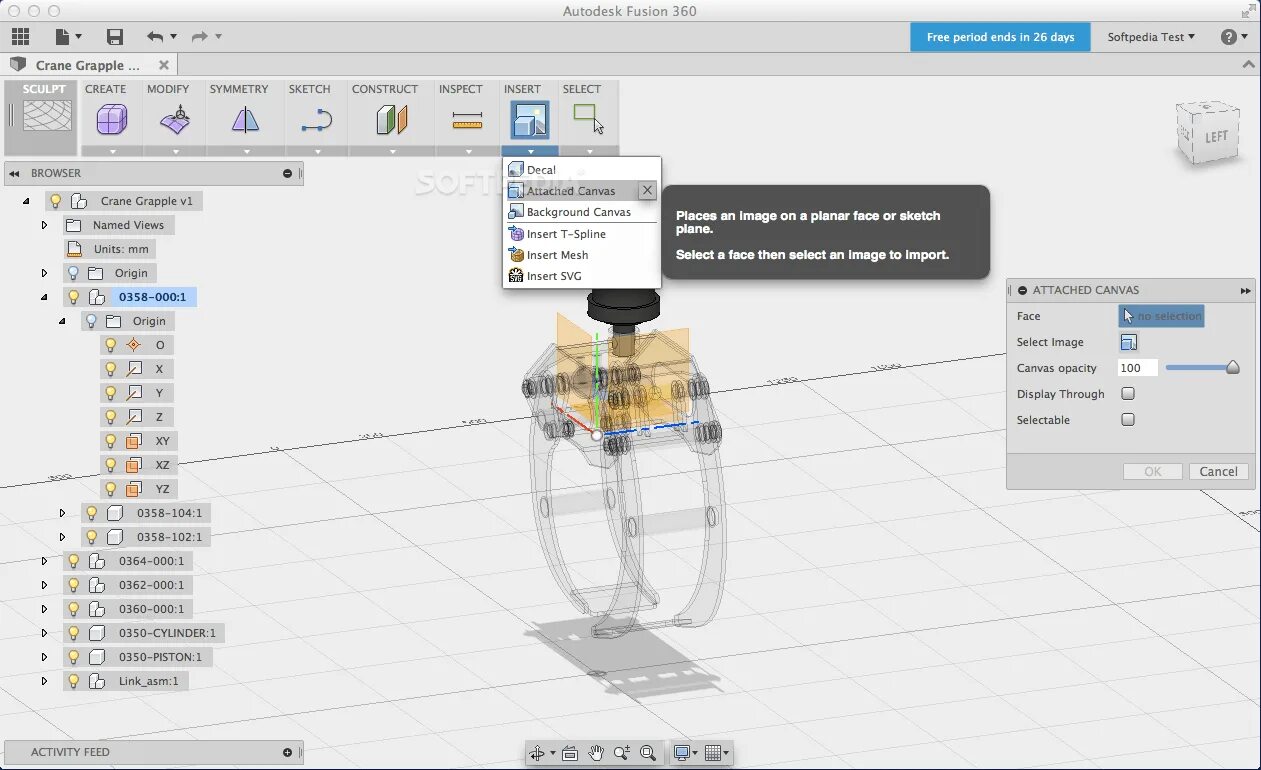
Task: Click the Modify edit form icon
Action: pyautogui.click(x=174, y=121)
